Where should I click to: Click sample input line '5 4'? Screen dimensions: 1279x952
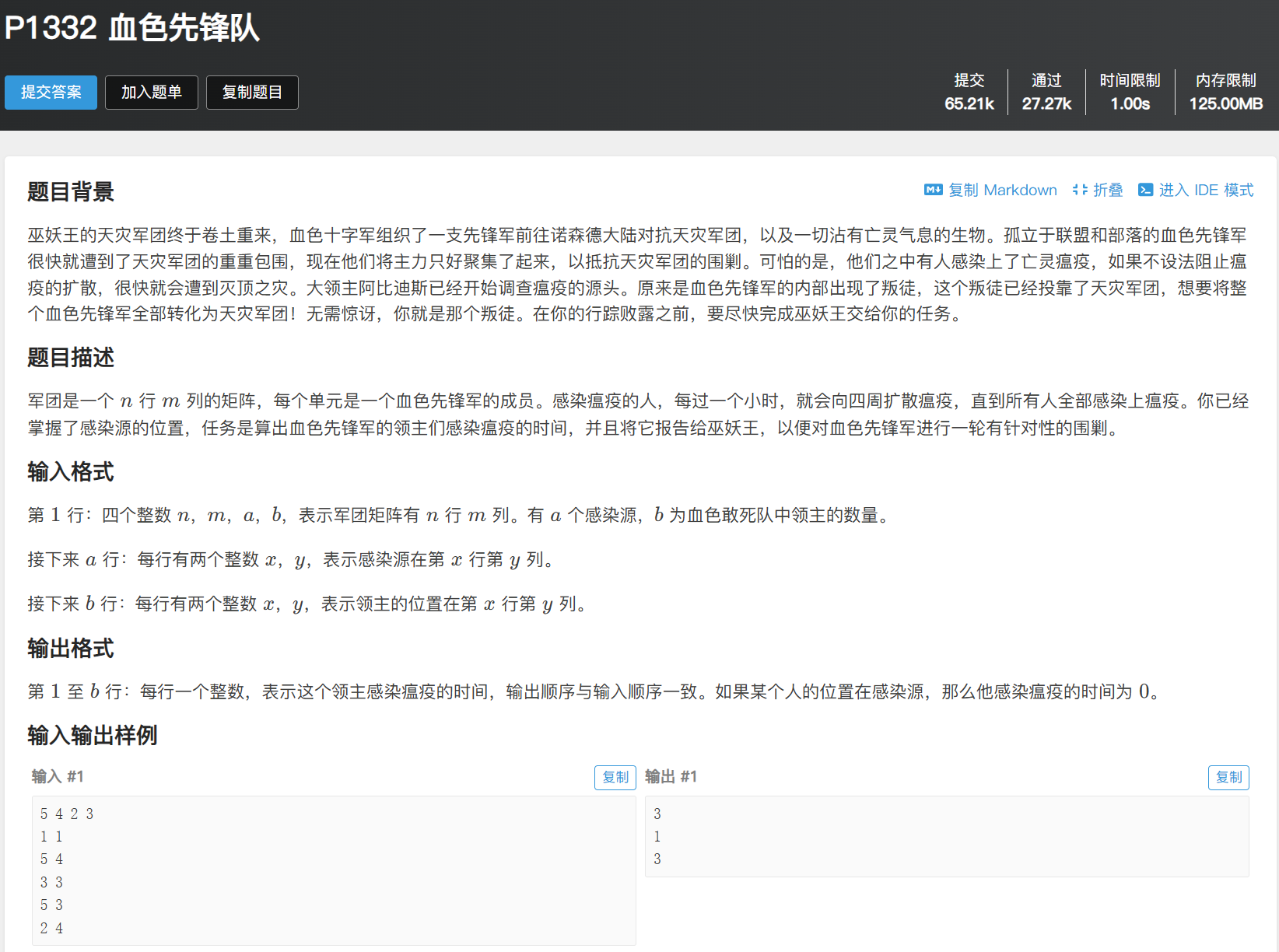click(x=51, y=859)
